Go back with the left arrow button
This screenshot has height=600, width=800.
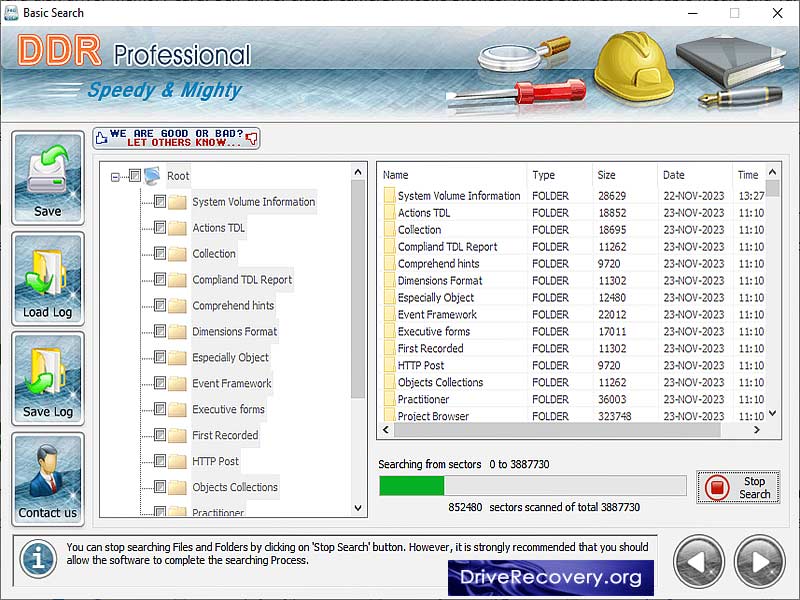coord(699,562)
